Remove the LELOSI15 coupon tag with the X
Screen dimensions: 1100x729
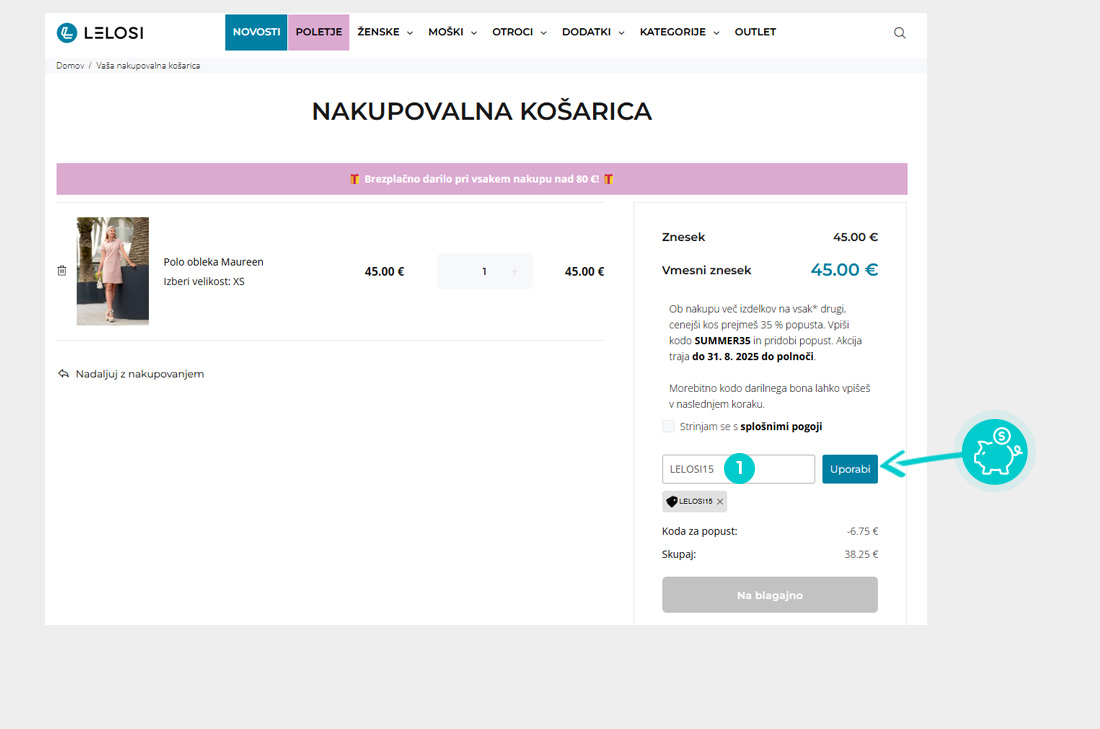click(720, 501)
